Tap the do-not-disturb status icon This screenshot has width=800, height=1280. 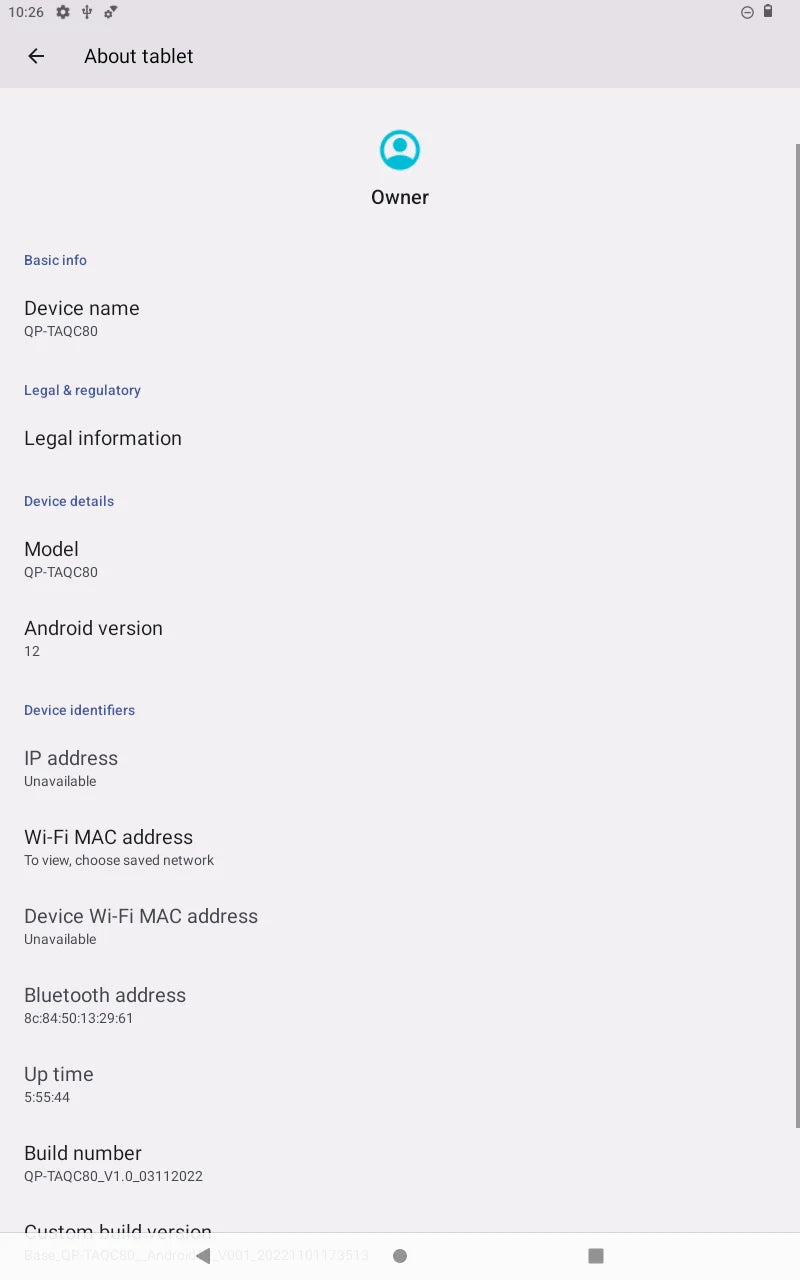pyautogui.click(x=747, y=12)
